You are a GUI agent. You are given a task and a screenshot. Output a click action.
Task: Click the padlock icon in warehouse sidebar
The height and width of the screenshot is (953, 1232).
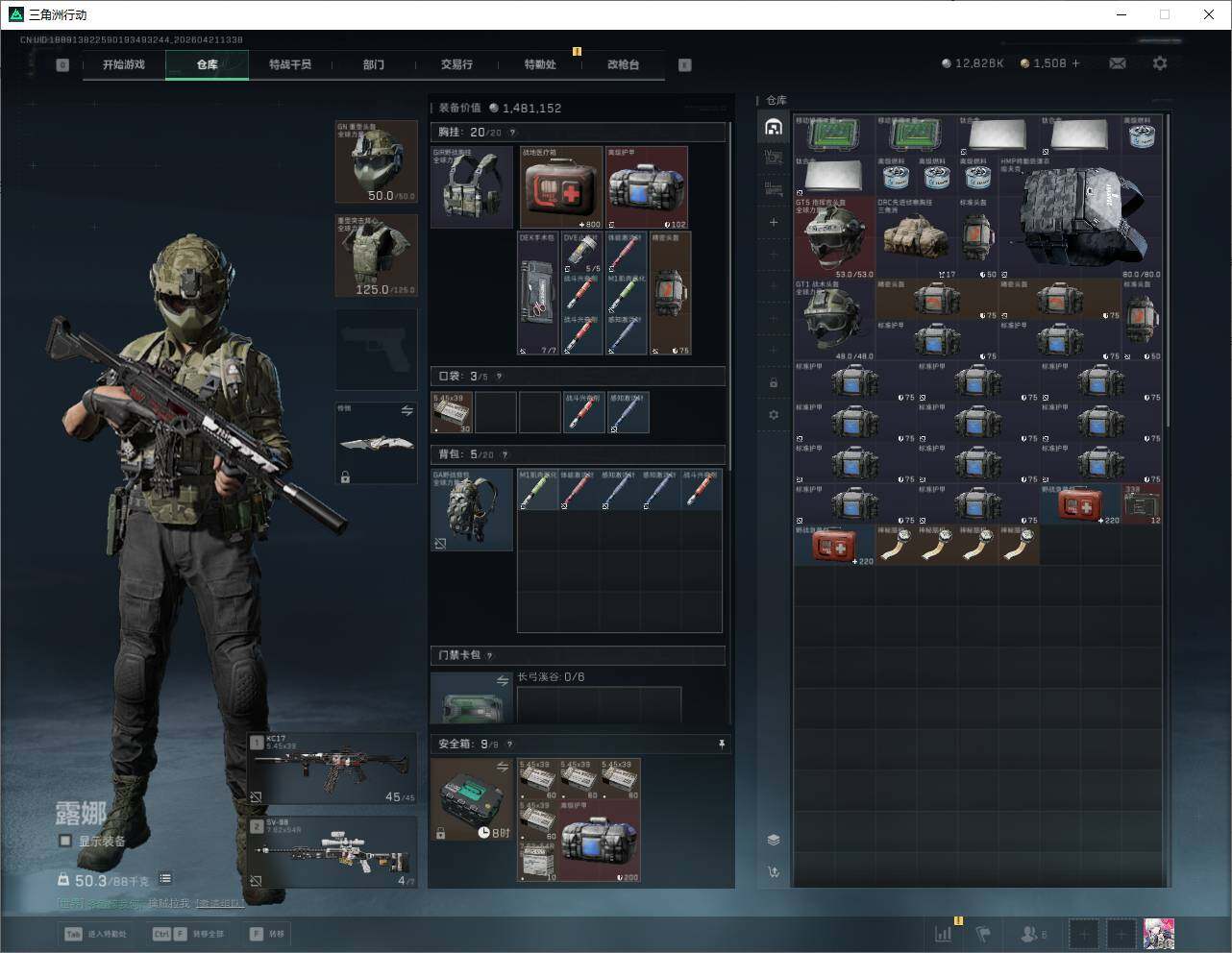pos(774,383)
